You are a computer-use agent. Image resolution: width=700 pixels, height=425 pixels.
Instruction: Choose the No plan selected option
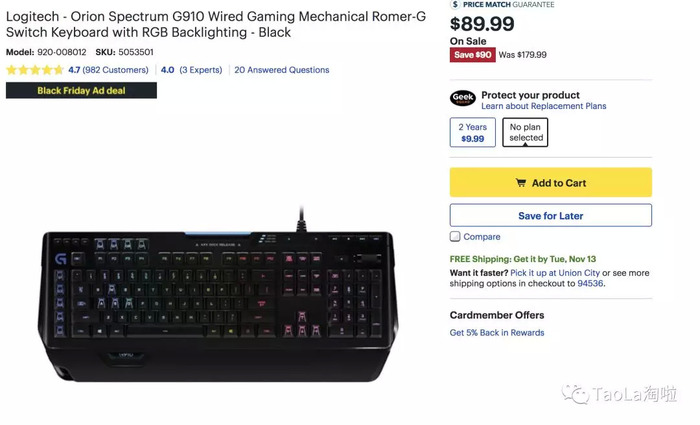click(525, 133)
